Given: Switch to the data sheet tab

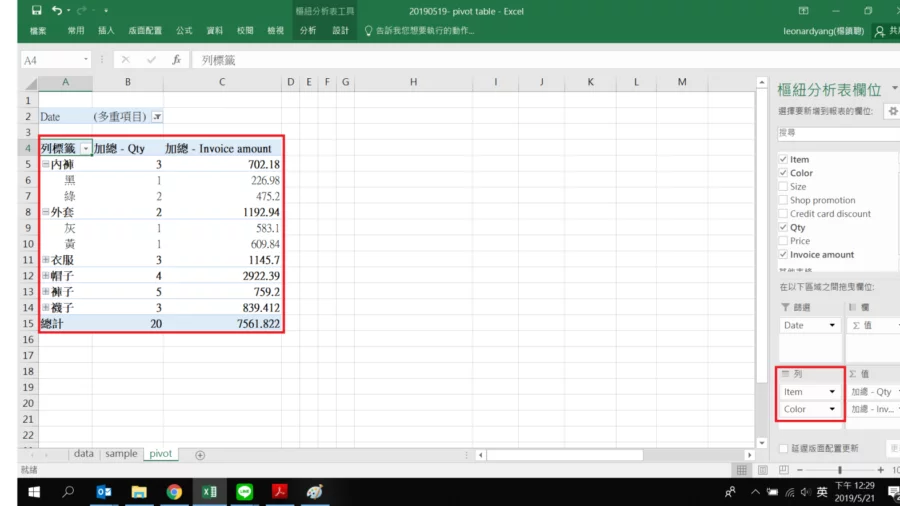Looking at the screenshot, I should 84,454.
